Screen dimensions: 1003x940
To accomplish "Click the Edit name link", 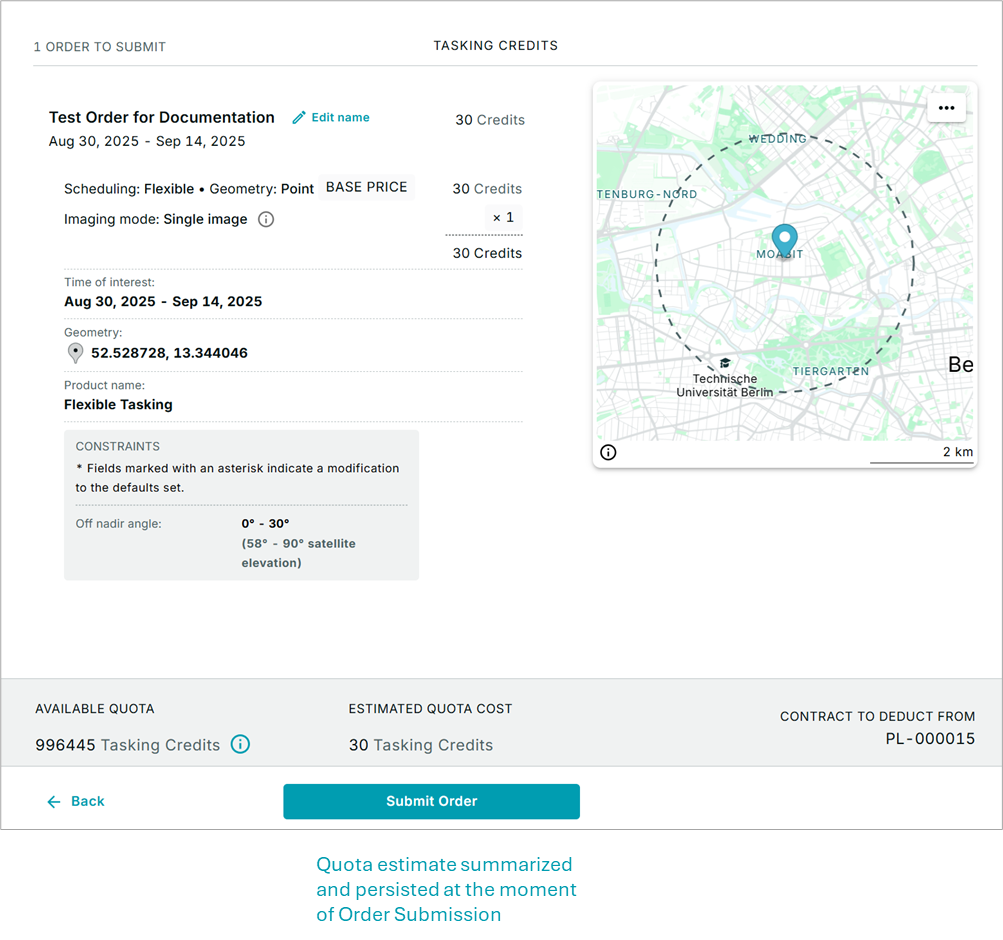I will [x=340, y=118].
